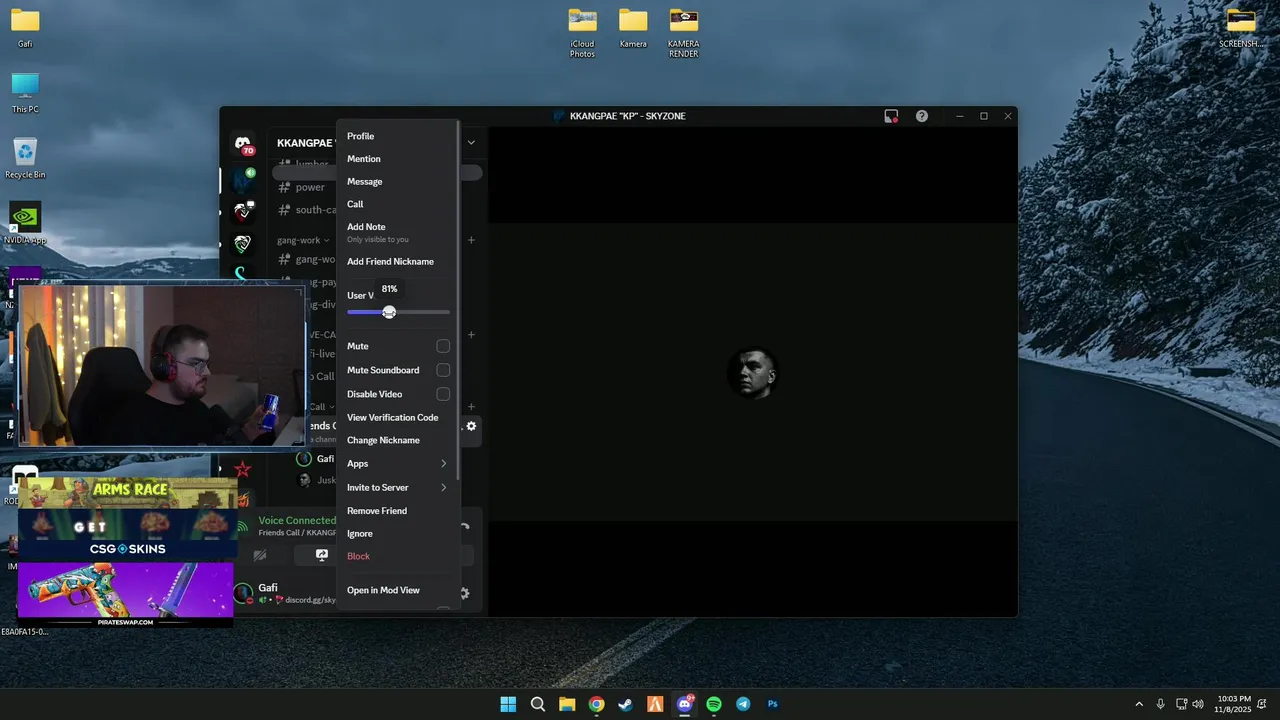Open the red star server icon
This screenshot has width=1280, height=720.
[x=243, y=469]
